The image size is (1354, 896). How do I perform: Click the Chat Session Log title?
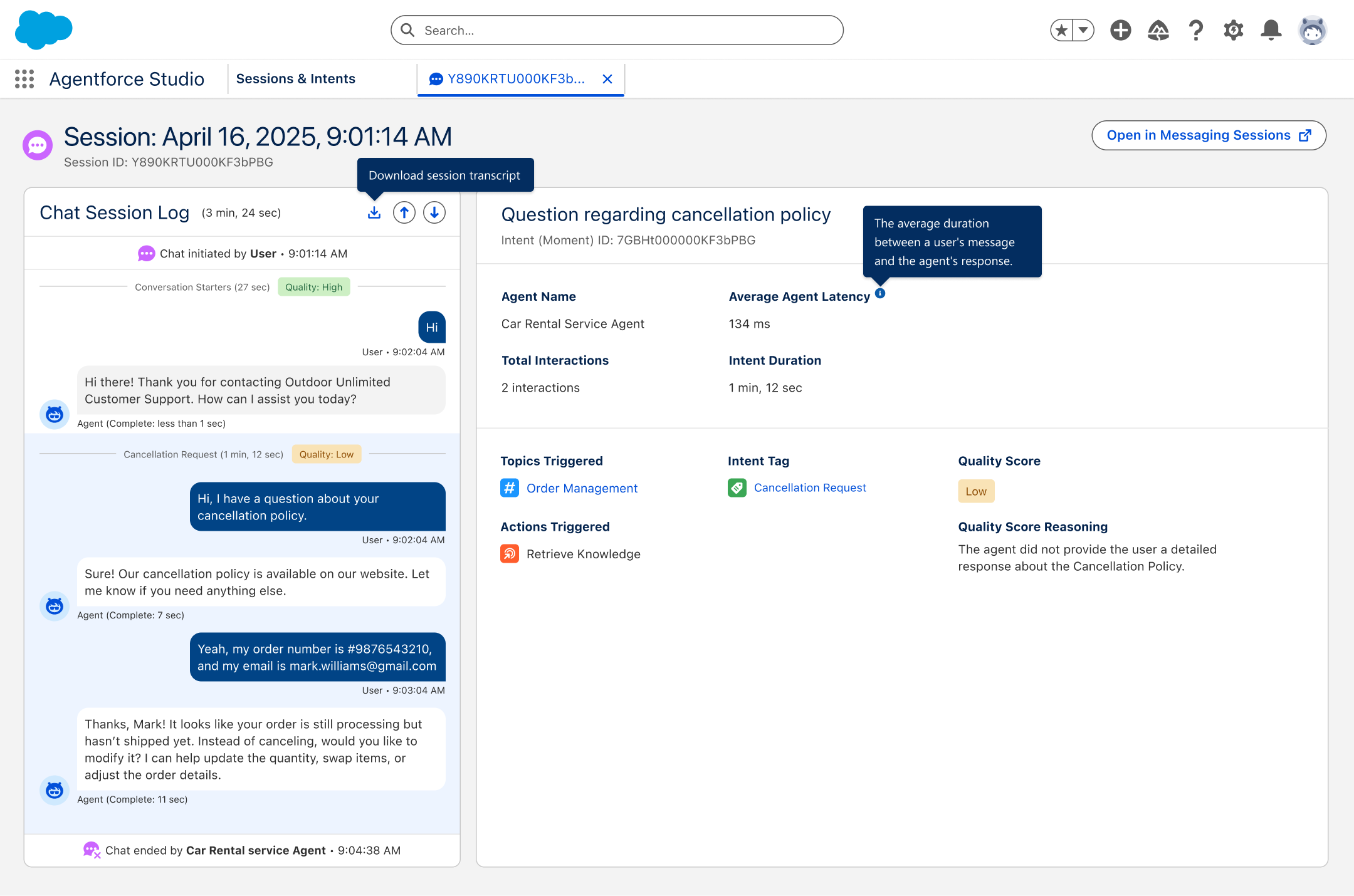[x=114, y=213]
